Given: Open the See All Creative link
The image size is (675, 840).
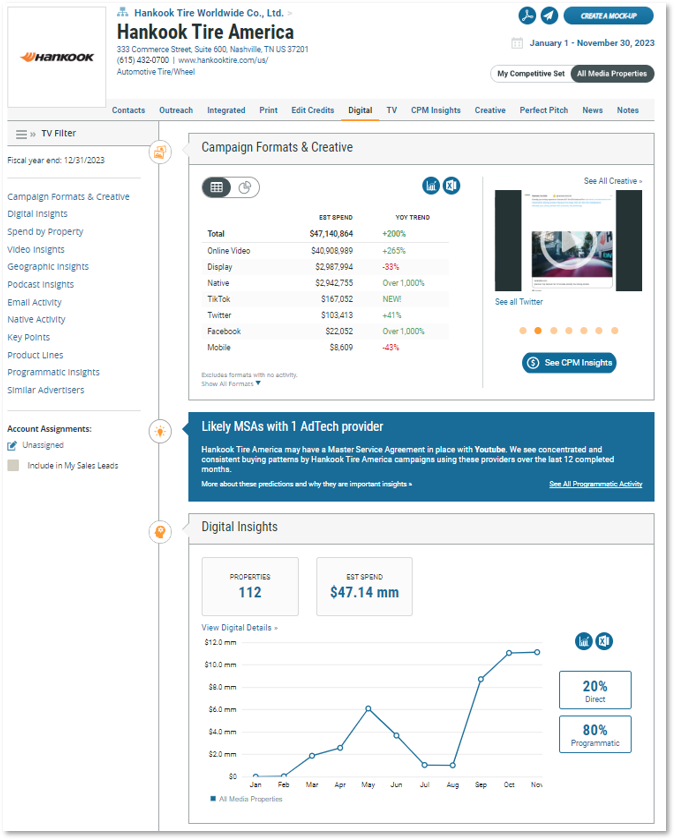Looking at the screenshot, I should point(613,181).
